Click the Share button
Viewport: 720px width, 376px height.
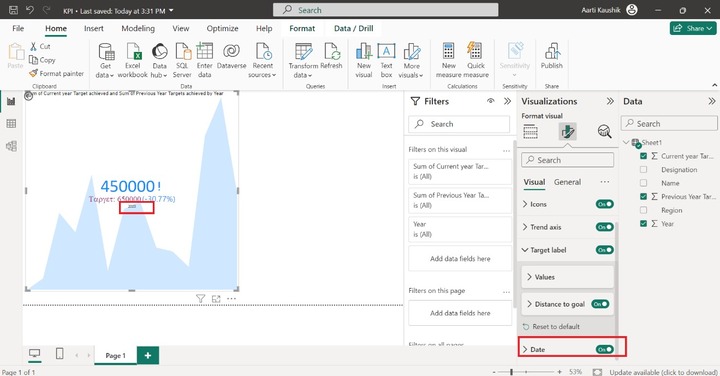(x=693, y=28)
